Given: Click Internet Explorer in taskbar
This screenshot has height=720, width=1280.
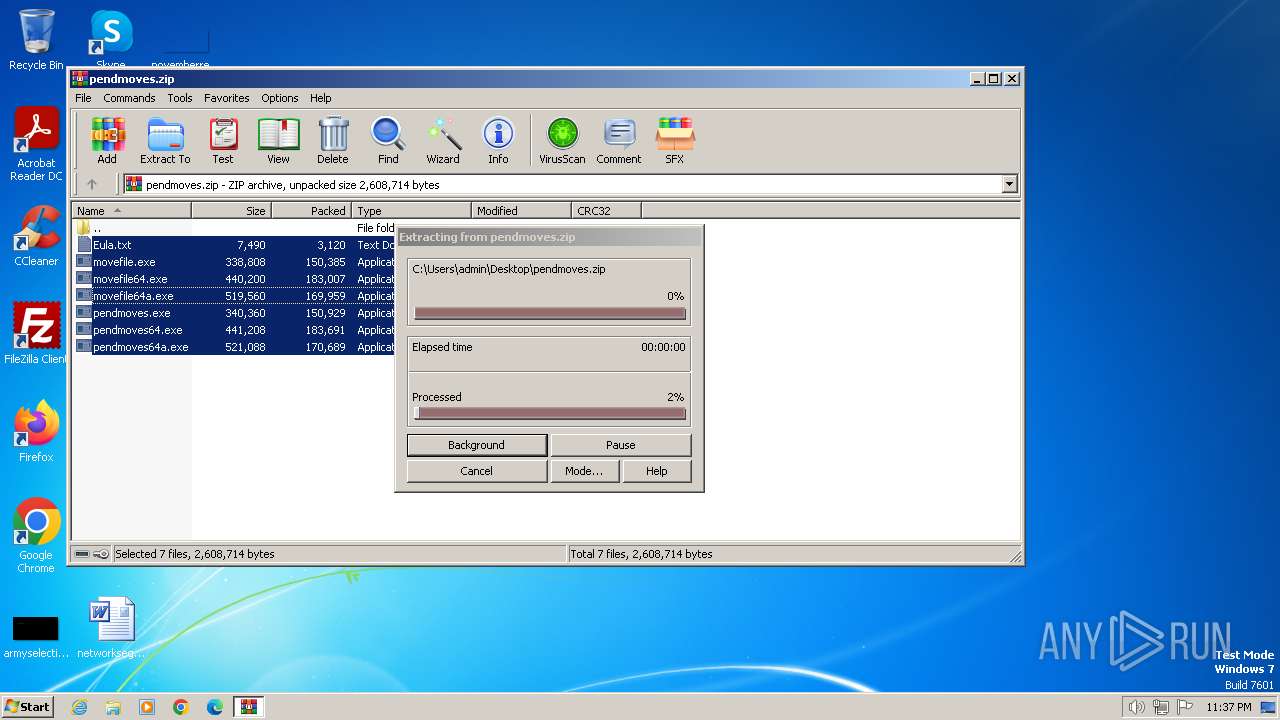Looking at the screenshot, I should point(79,707).
